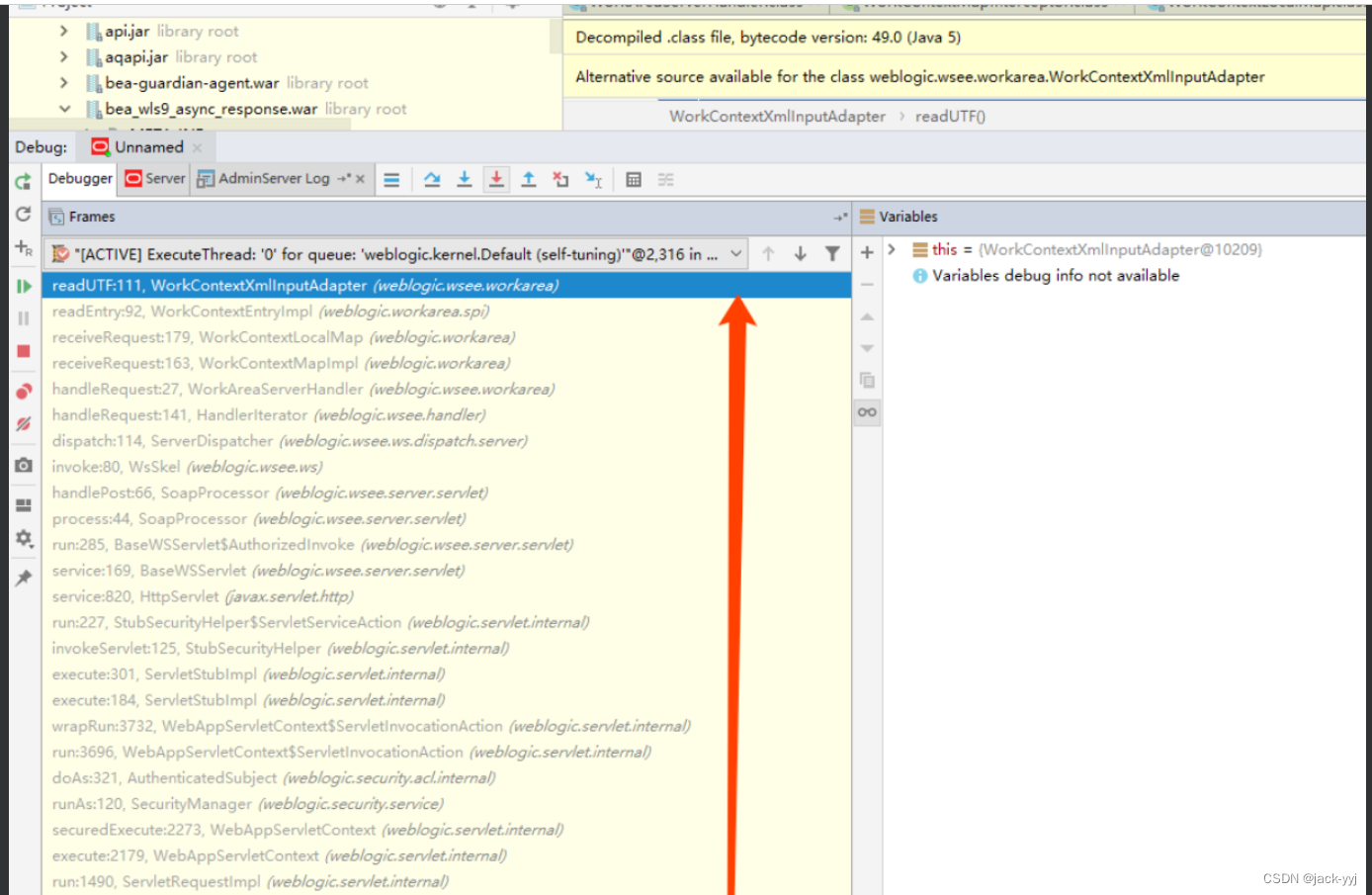Click the Restore Layout icon
Viewport: 1372px width, 895px height.
click(x=24, y=505)
